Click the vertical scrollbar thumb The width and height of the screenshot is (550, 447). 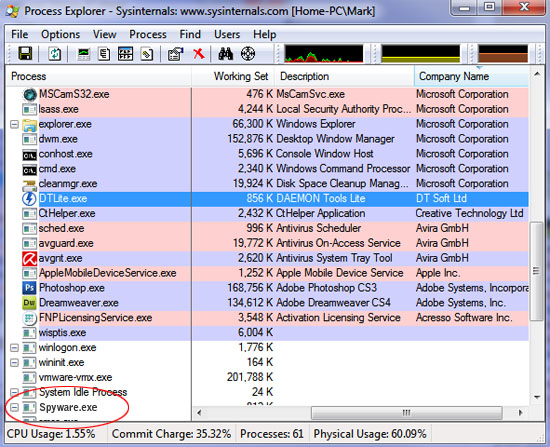(537, 271)
